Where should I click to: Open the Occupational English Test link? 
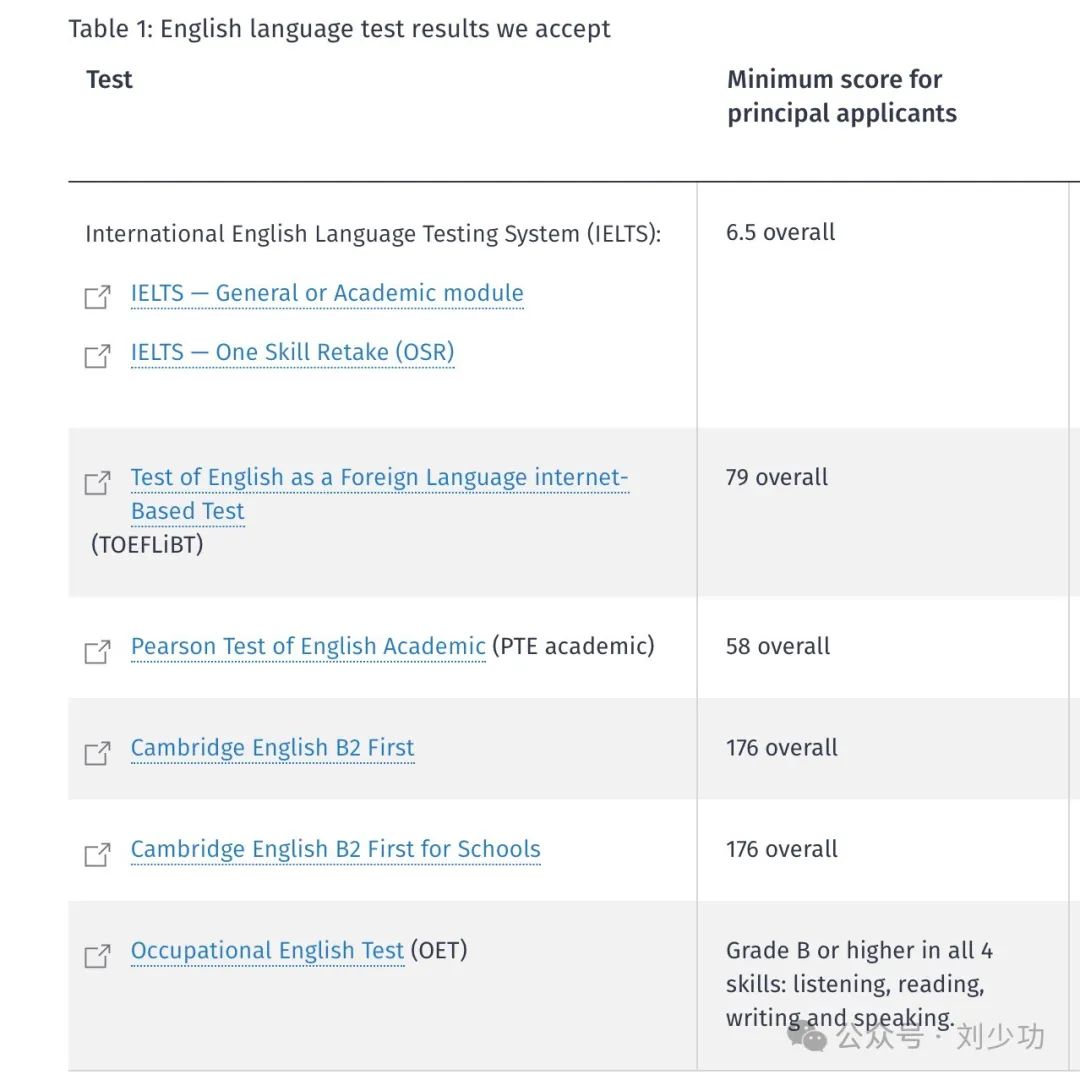point(267,950)
